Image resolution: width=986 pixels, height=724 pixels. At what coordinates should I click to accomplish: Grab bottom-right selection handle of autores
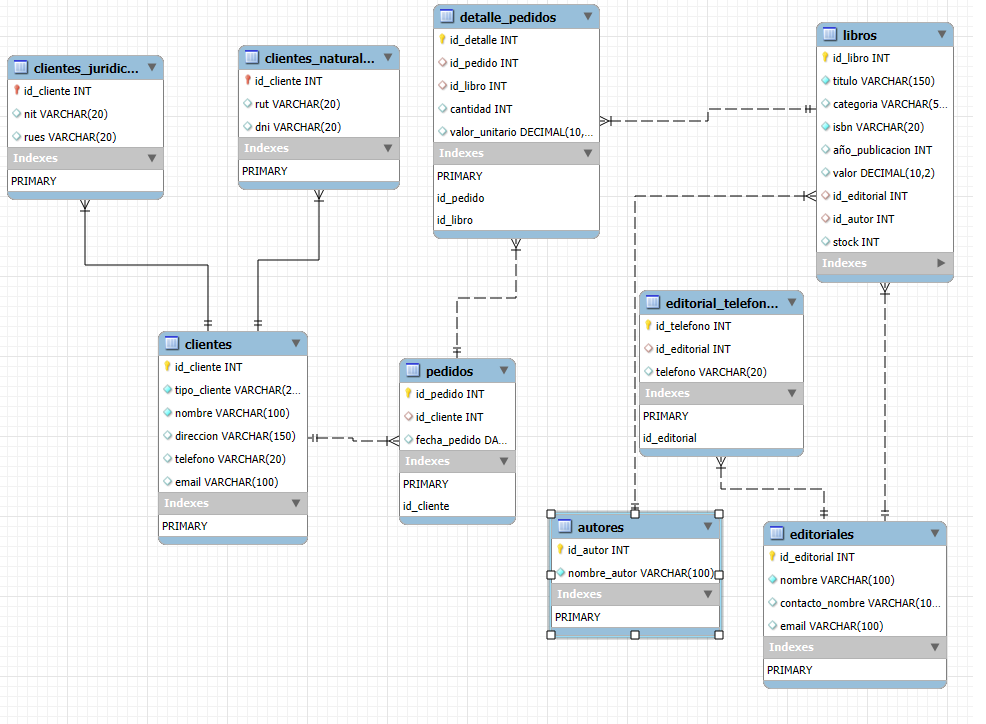coord(719,635)
